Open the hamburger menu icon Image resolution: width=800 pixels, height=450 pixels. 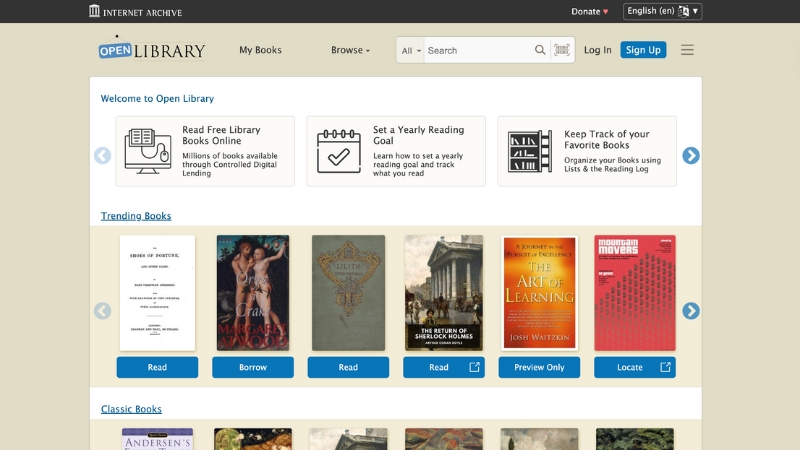[687, 50]
